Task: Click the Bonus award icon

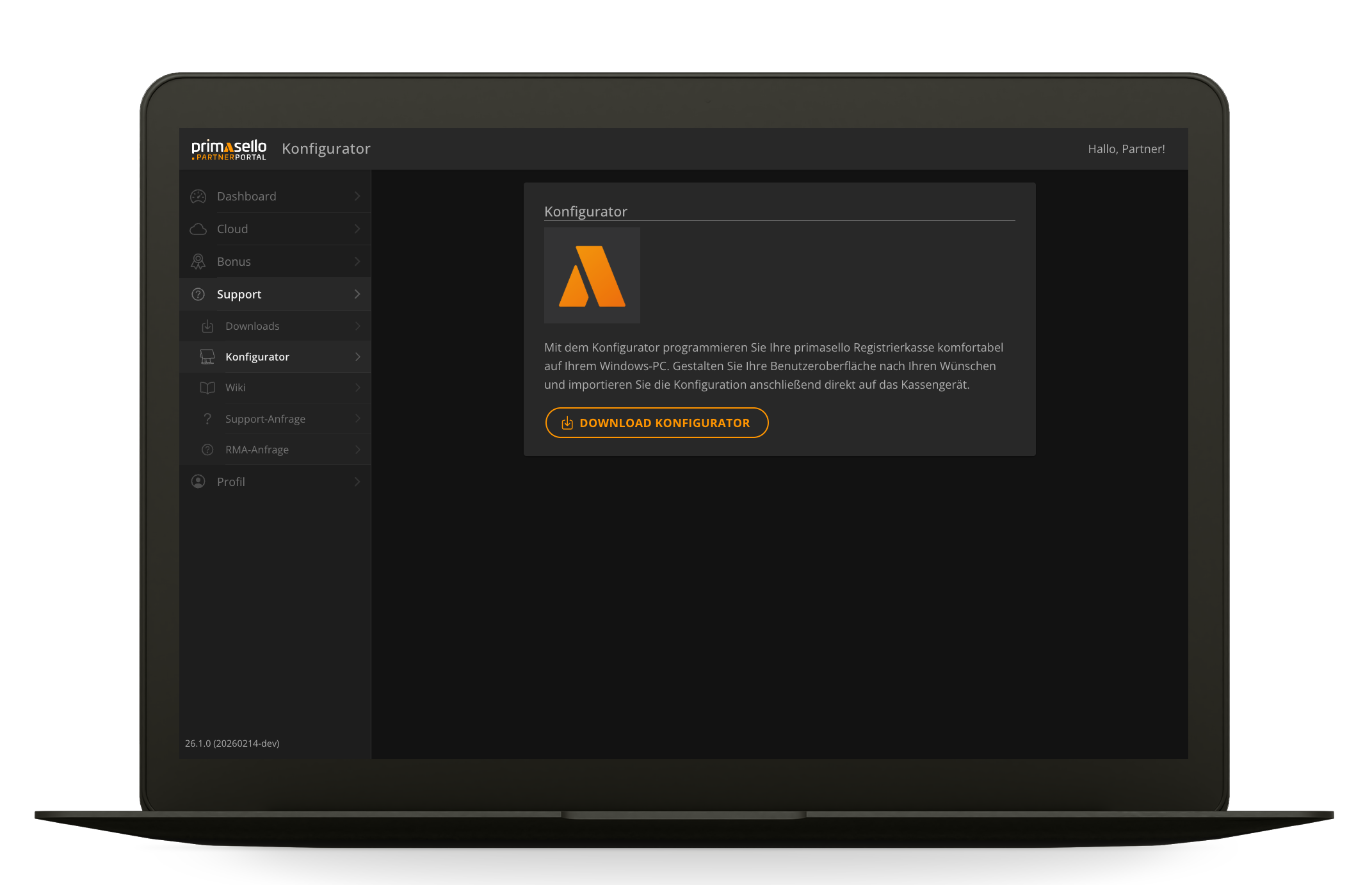Action: point(198,261)
